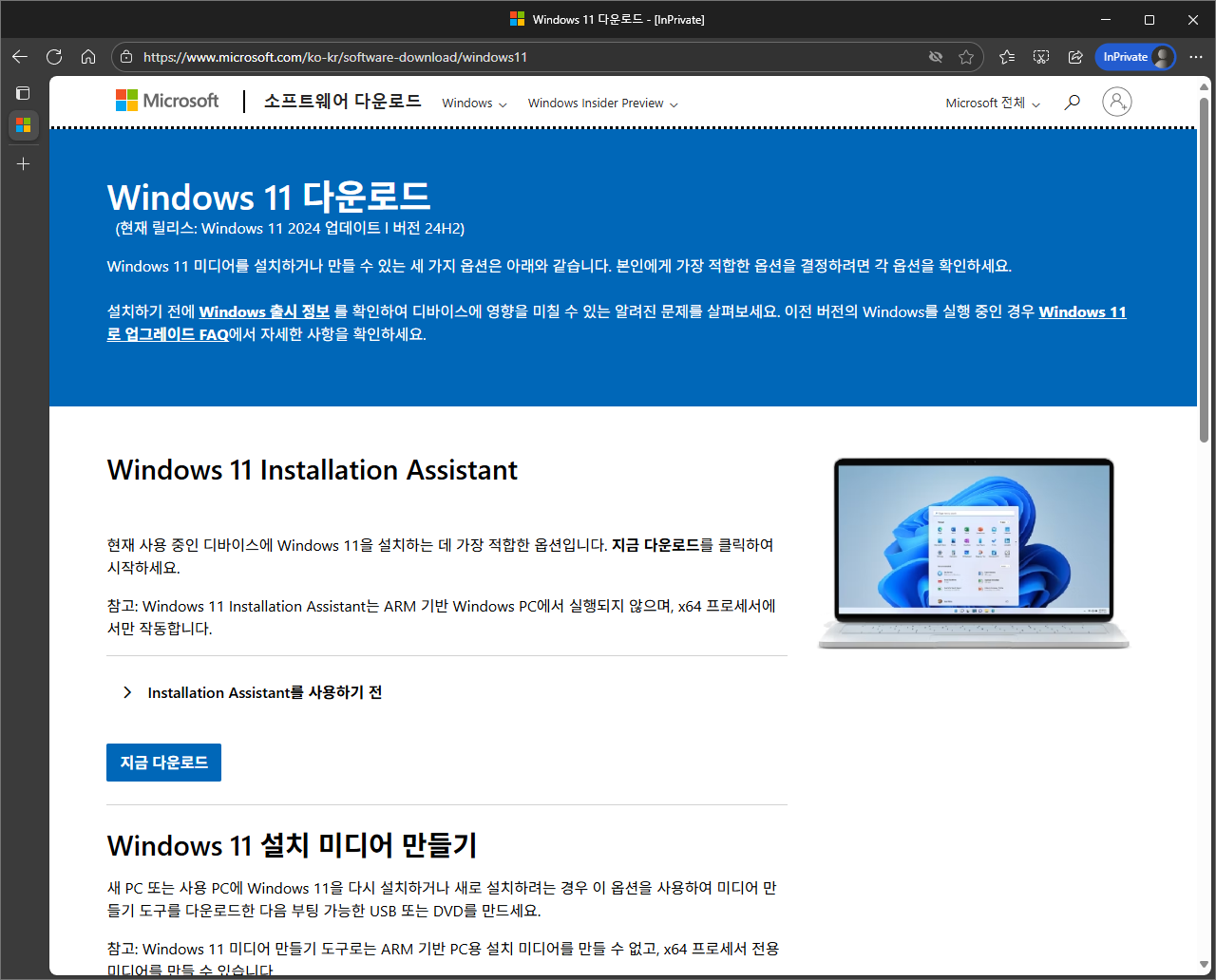Click the Windows 11 laptop image
Viewport: 1216px width, 980px height.
point(974,554)
